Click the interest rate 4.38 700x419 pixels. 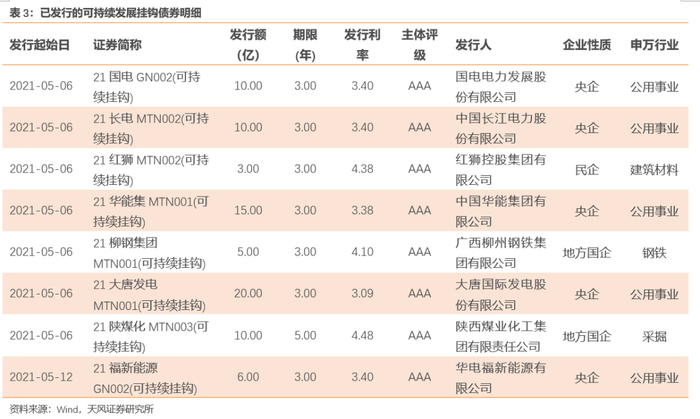pyautogui.click(x=362, y=169)
